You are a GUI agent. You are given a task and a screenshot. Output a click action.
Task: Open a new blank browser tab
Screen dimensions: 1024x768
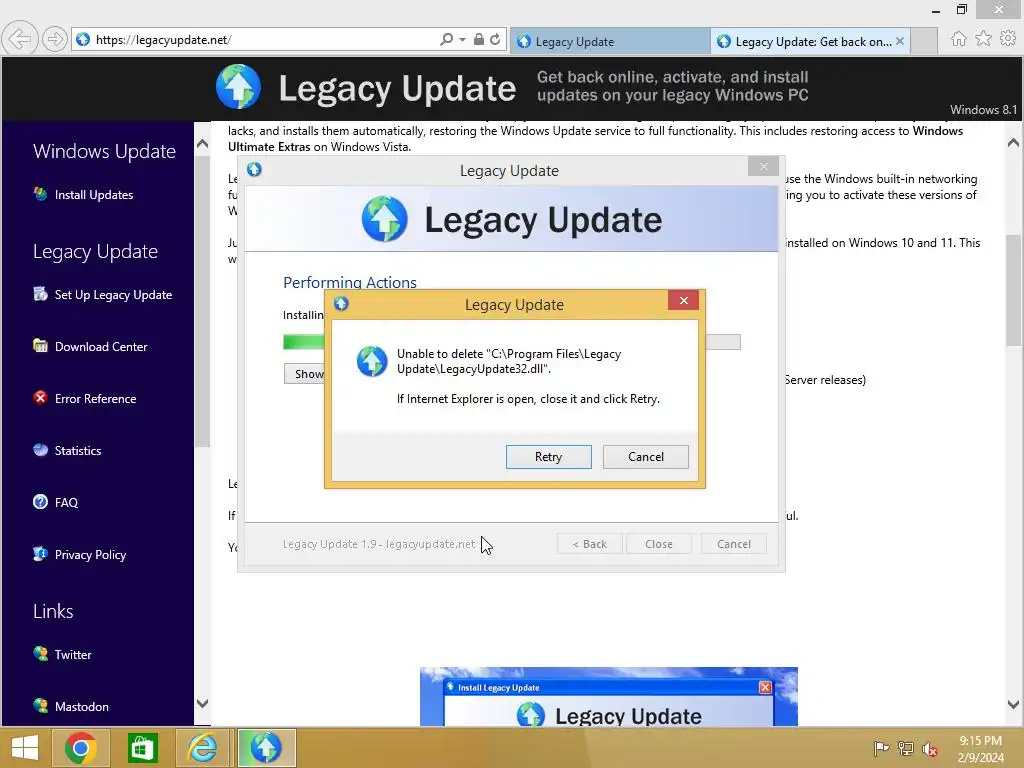point(924,41)
